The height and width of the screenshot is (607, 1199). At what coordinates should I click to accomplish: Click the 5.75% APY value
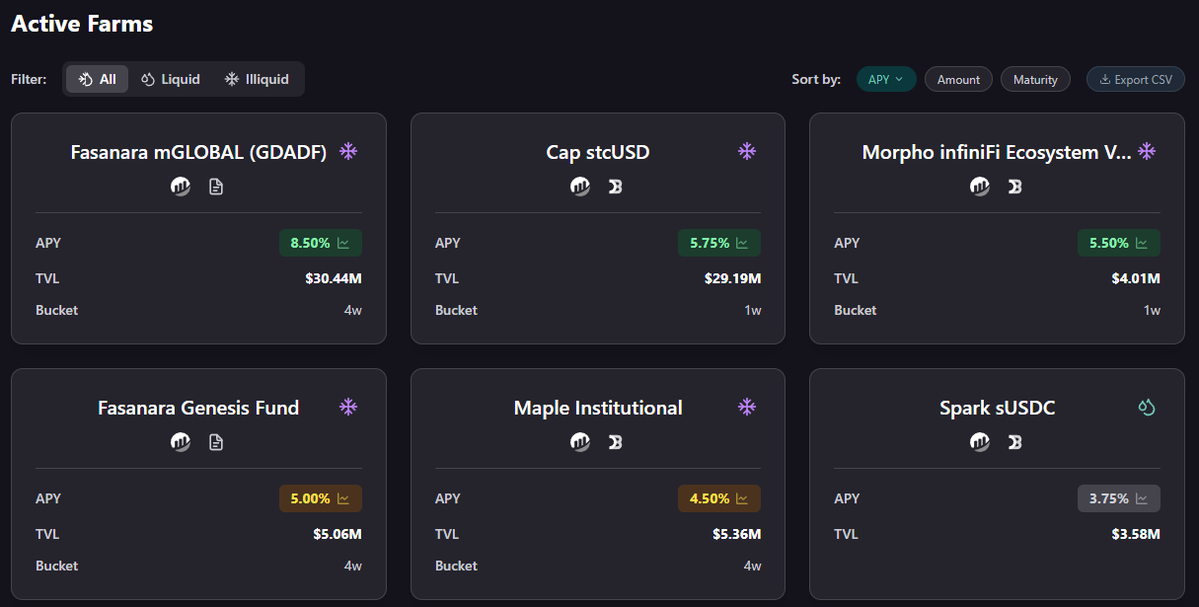point(710,243)
